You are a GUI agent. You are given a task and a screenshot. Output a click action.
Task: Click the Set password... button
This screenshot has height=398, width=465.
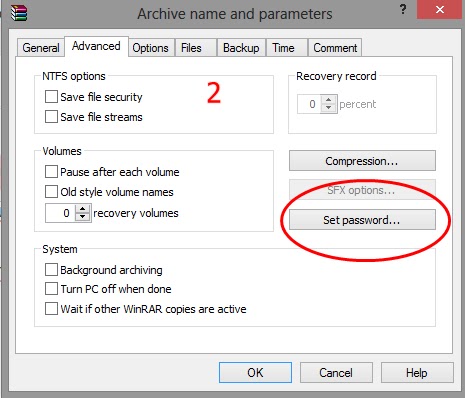click(x=362, y=220)
